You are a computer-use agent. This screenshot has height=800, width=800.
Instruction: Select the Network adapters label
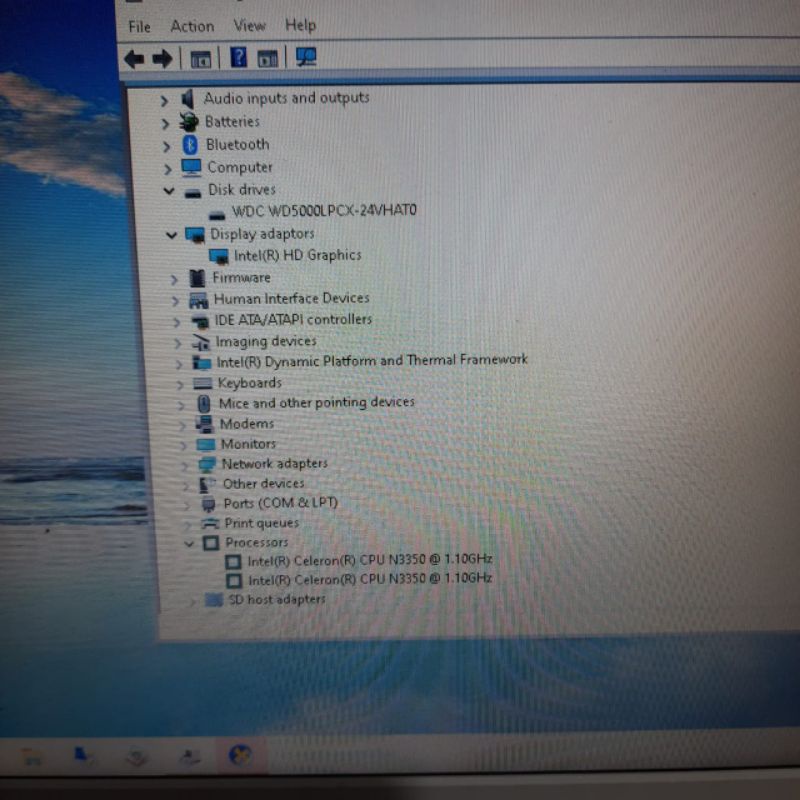275,464
